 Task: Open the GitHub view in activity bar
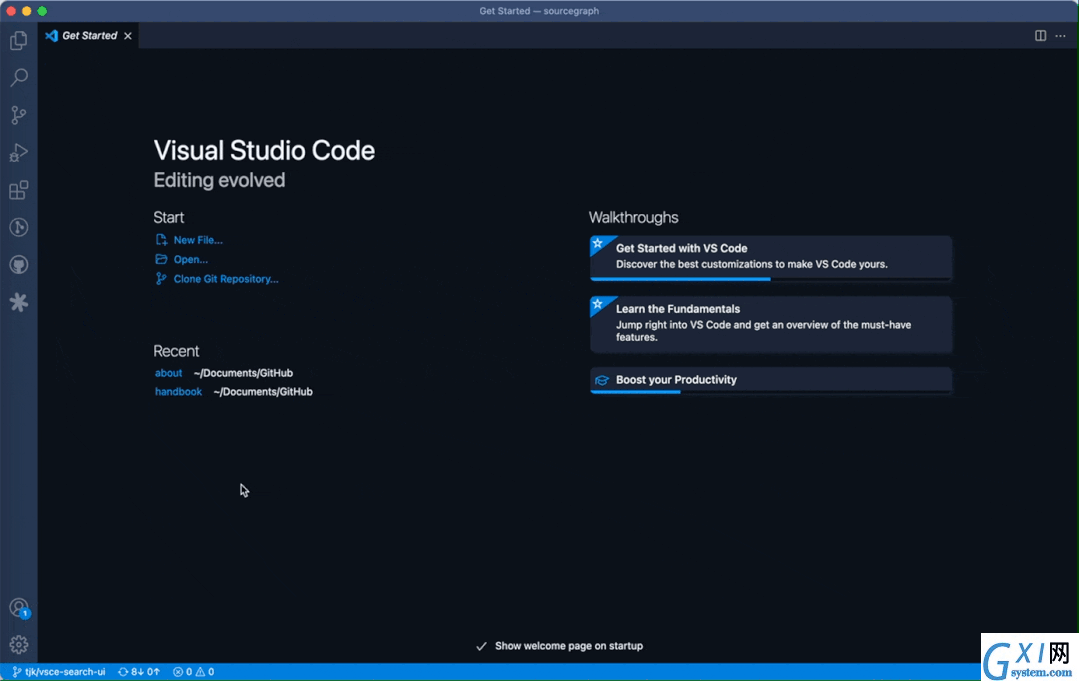coord(19,265)
